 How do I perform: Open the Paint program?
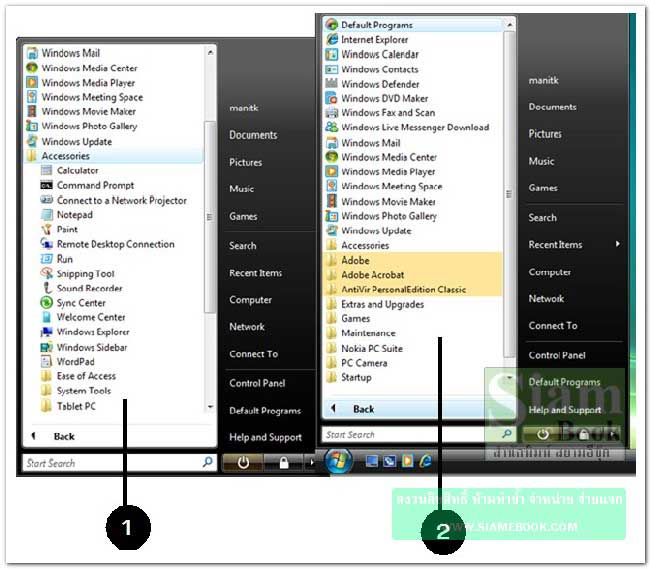pyautogui.click(x=59, y=229)
